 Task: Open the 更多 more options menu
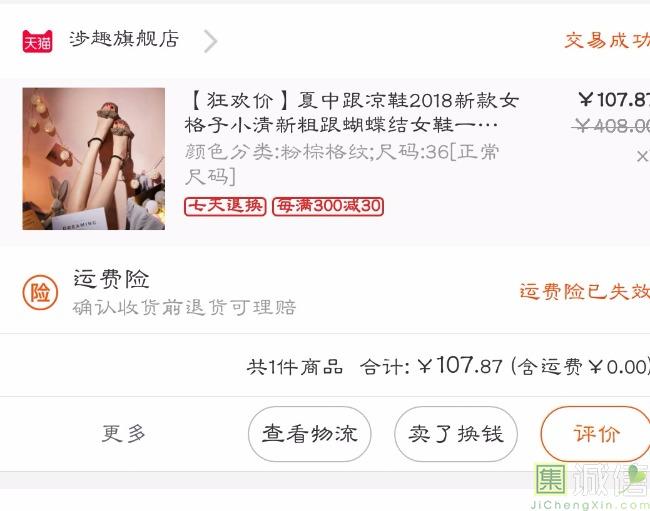click(124, 434)
